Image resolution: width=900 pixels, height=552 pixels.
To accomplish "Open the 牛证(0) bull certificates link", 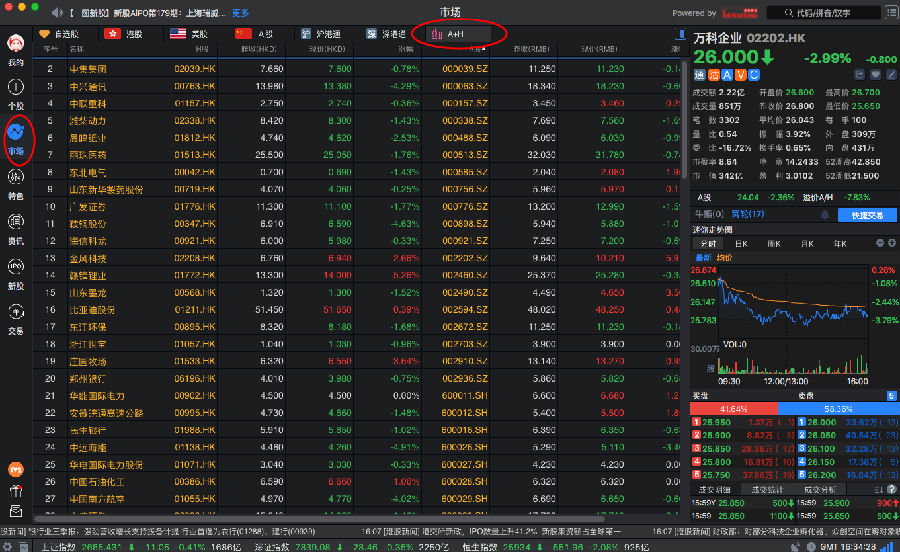I will [709, 214].
